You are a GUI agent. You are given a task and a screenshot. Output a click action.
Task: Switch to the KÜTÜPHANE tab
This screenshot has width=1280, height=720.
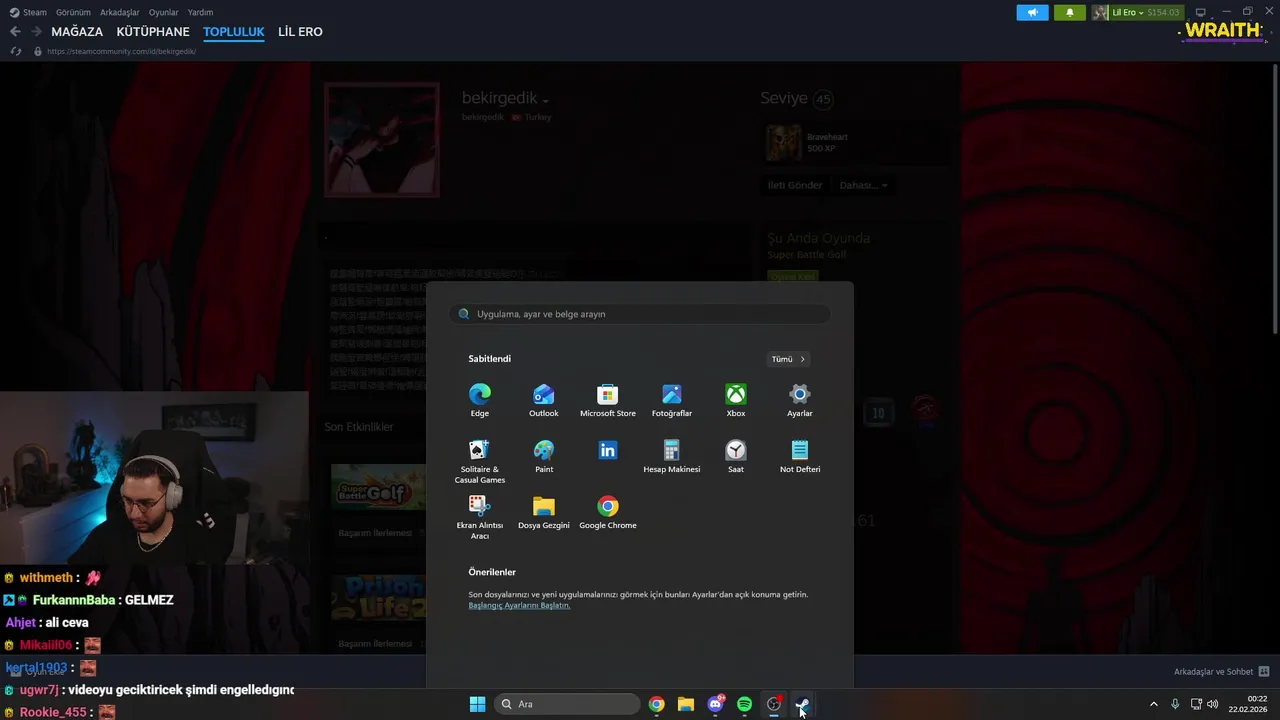tap(153, 32)
